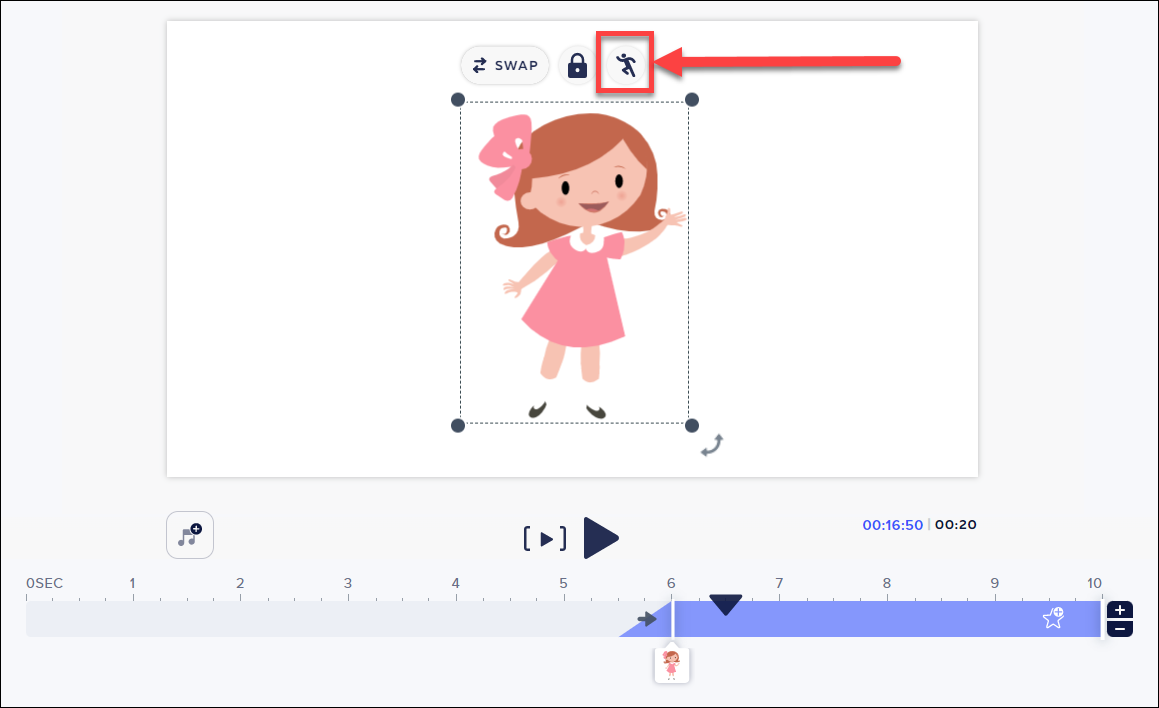Click the SWAP button above the character
This screenshot has height=708, width=1159.
tap(505, 66)
